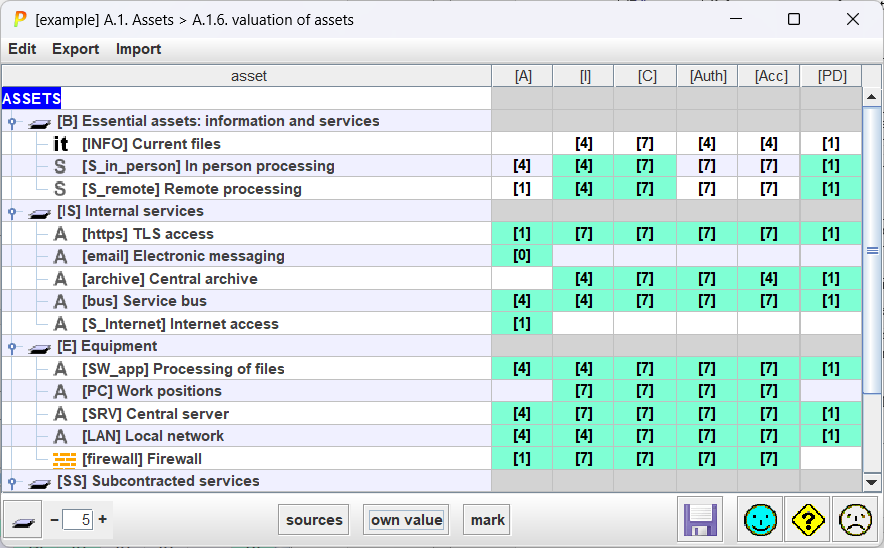Click the layer icon in bottom-left corner

coord(22,520)
